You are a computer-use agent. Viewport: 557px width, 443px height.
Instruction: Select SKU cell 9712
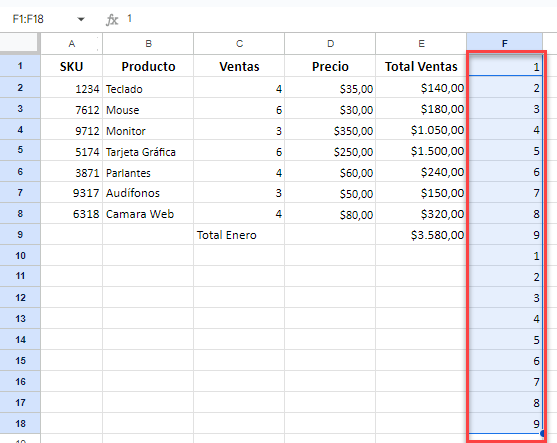(72, 129)
